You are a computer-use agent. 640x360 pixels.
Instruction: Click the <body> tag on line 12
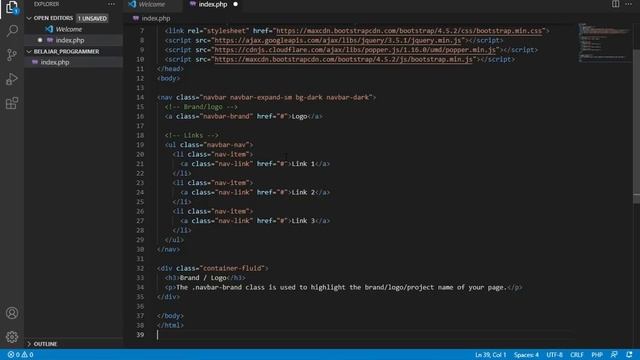[168, 78]
